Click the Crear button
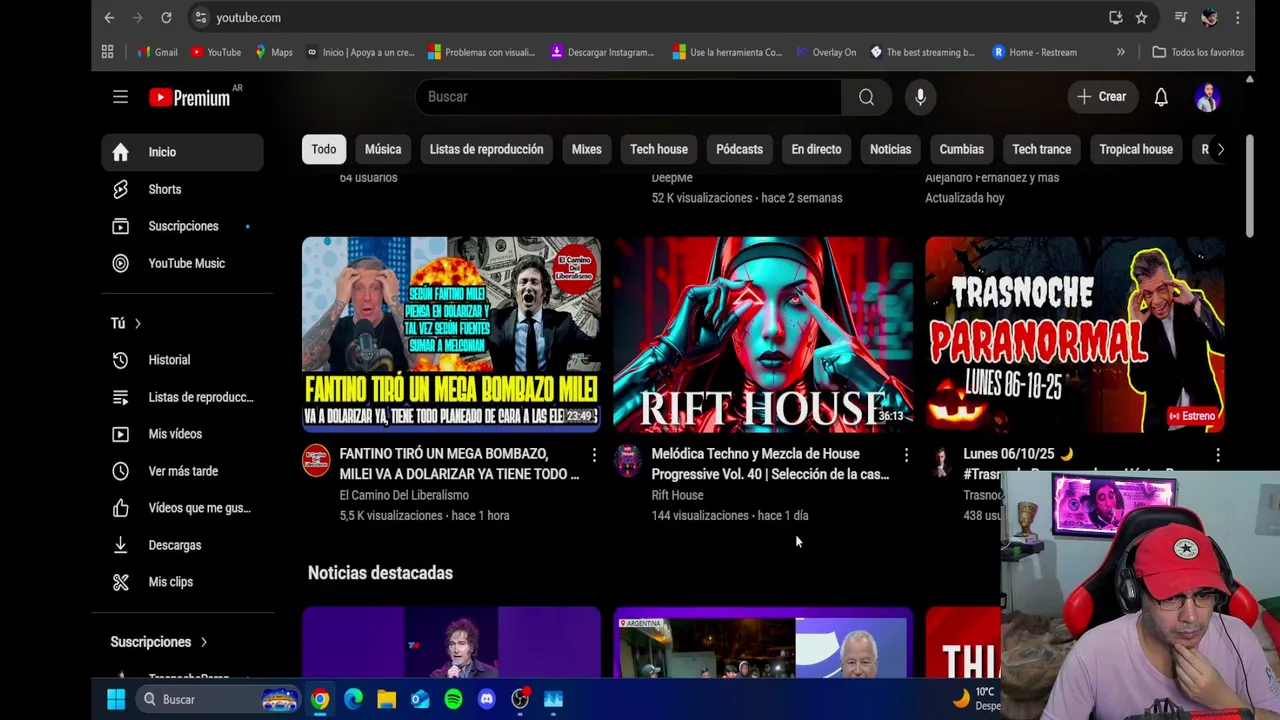 coord(1102,97)
